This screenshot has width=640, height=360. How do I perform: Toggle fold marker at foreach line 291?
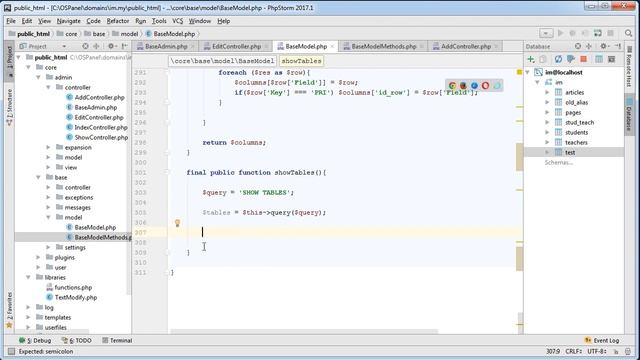[x=167, y=73]
